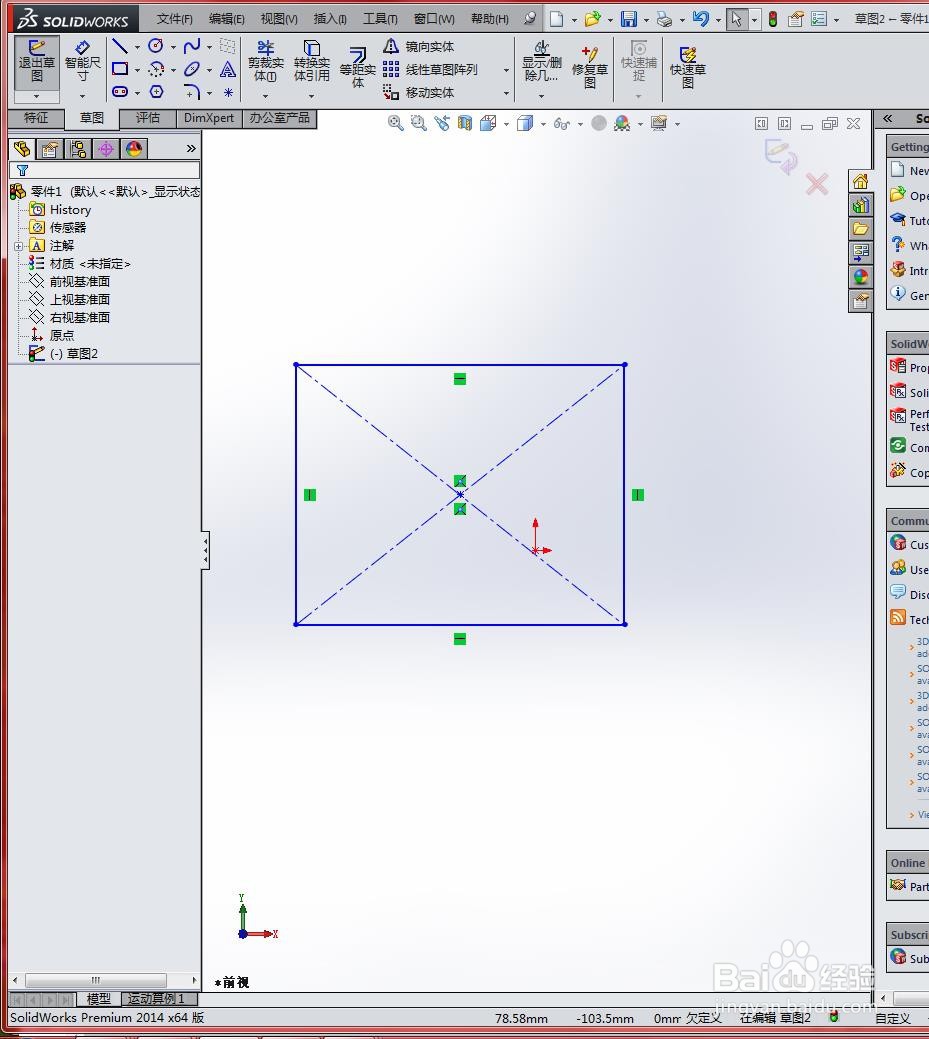
Task: Open the 视图(V) menu
Action: coord(278,19)
